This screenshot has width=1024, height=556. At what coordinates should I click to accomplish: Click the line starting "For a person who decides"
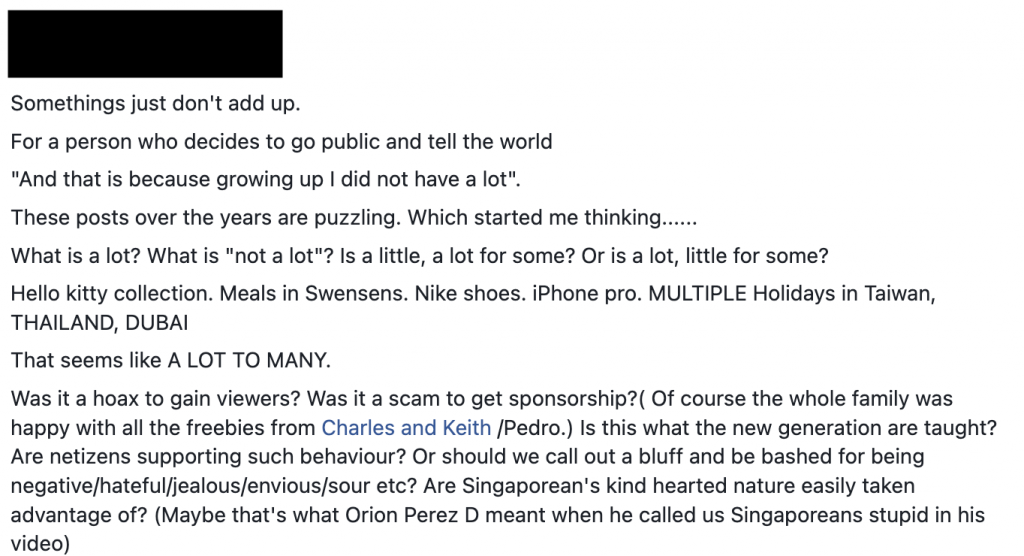pyautogui.click(x=281, y=141)
